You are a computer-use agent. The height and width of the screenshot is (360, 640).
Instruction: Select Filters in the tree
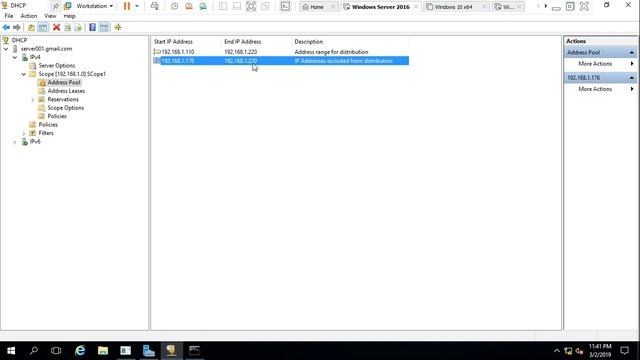pos(46,133)
